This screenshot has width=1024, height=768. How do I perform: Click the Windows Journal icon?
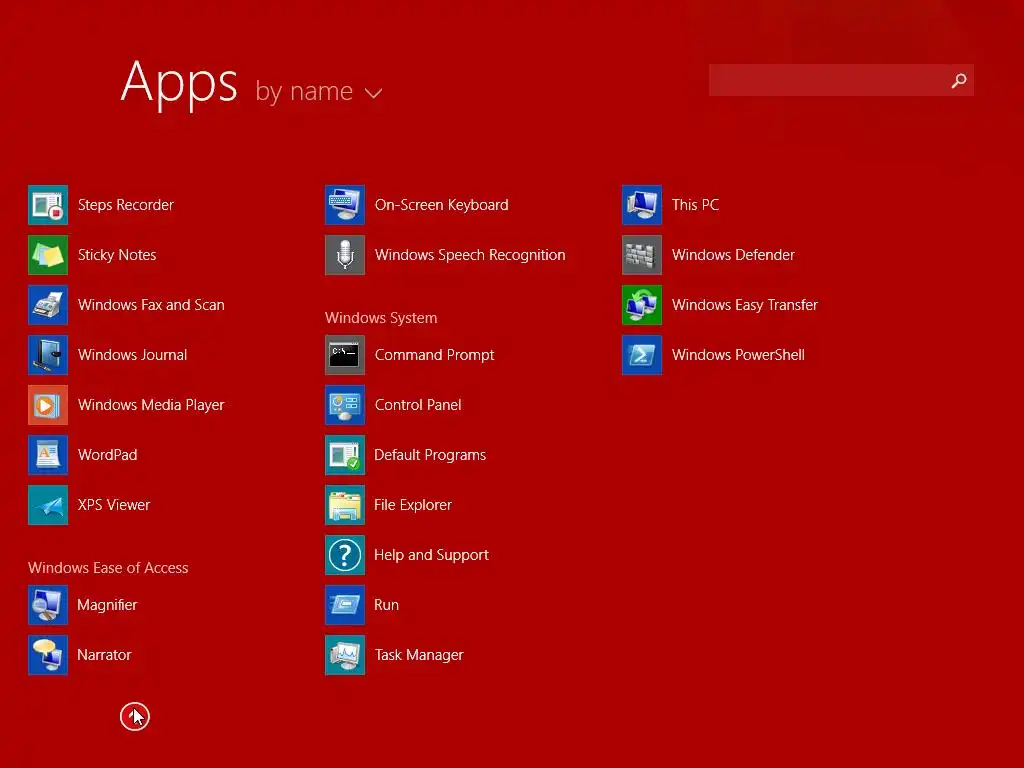pos(48,355)
